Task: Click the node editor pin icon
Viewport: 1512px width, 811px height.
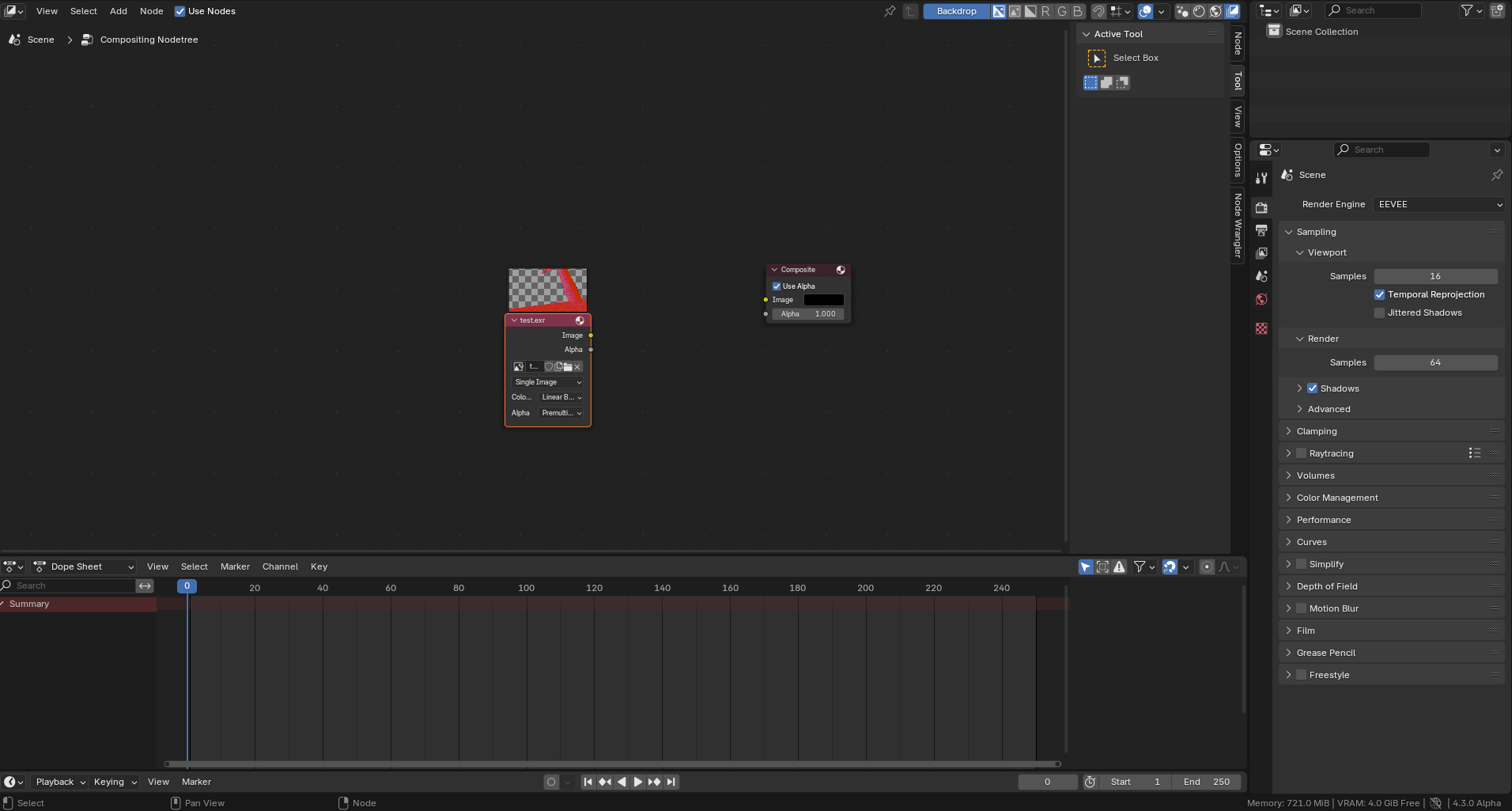Action: coord(890,11)
